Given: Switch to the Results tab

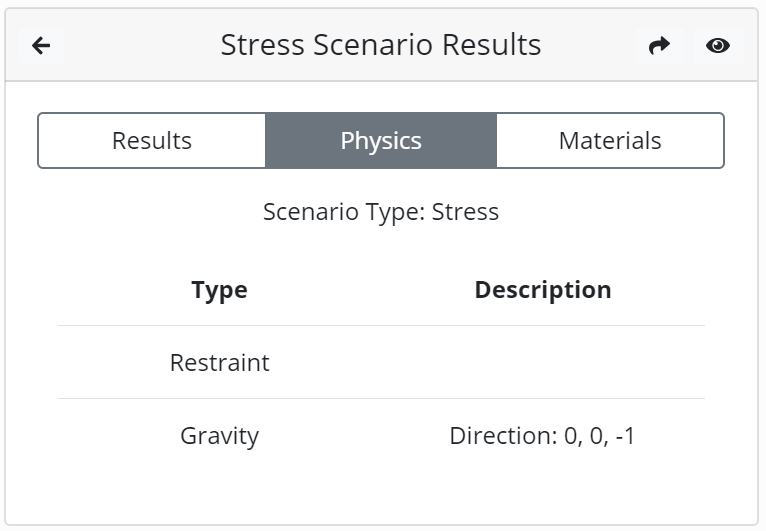Looking at the screenshot, I should coord(152,141).
